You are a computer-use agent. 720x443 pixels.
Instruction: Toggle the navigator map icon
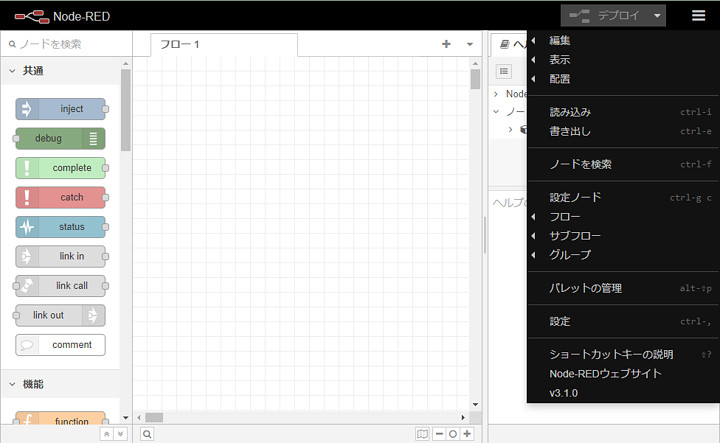pos(422,434)
